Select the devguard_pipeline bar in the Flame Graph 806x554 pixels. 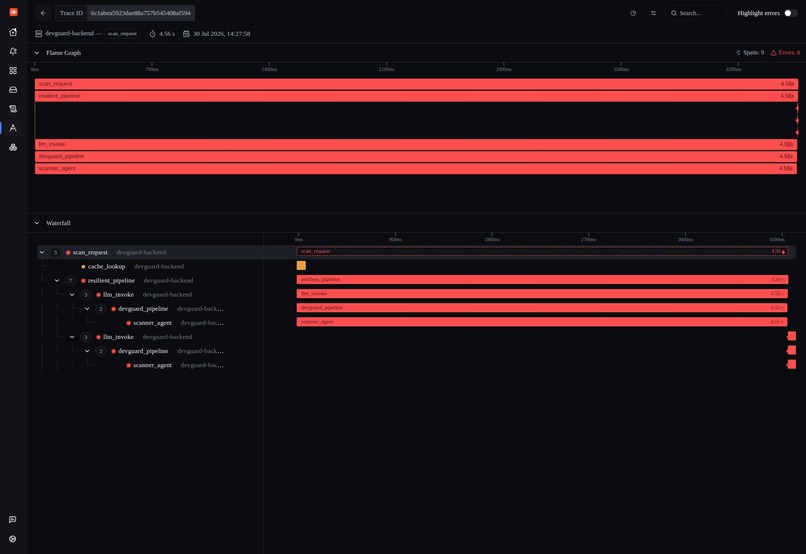pyautogui.click(x=416, y=156)
